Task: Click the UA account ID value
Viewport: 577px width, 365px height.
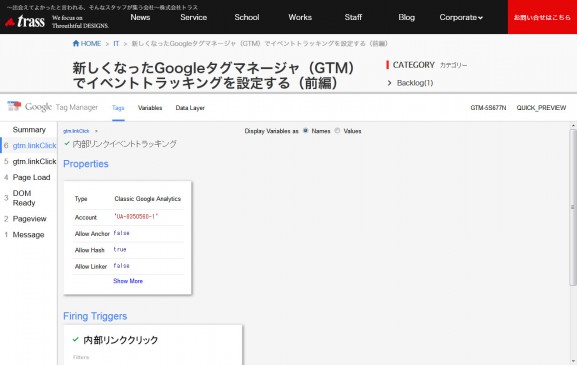Action: coord(136,216)
